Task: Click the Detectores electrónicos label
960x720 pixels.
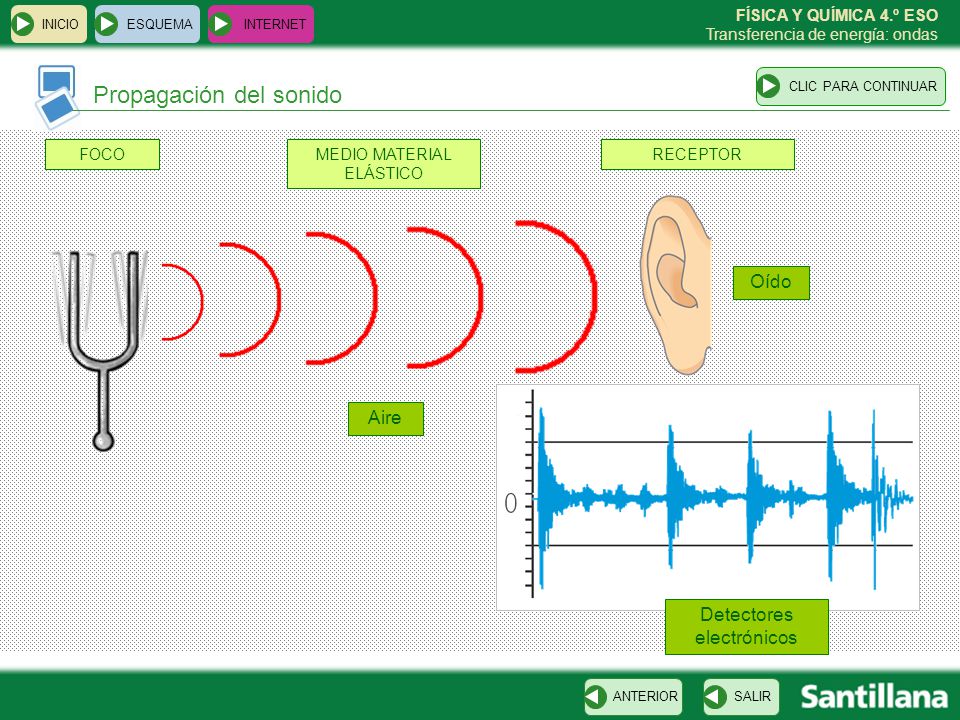Action: [746, 626]
